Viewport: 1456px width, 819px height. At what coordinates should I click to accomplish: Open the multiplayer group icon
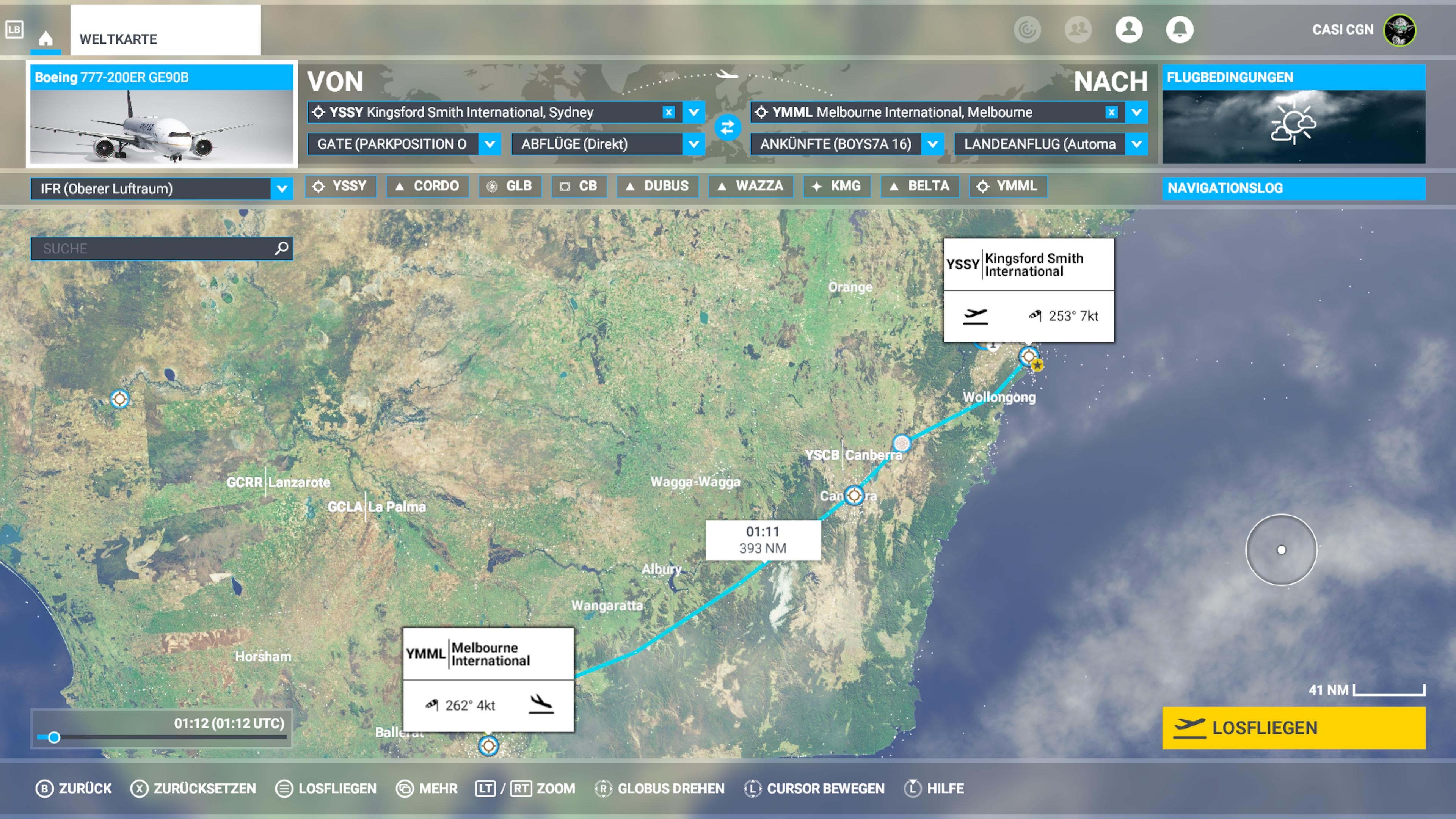(1077, 30)
